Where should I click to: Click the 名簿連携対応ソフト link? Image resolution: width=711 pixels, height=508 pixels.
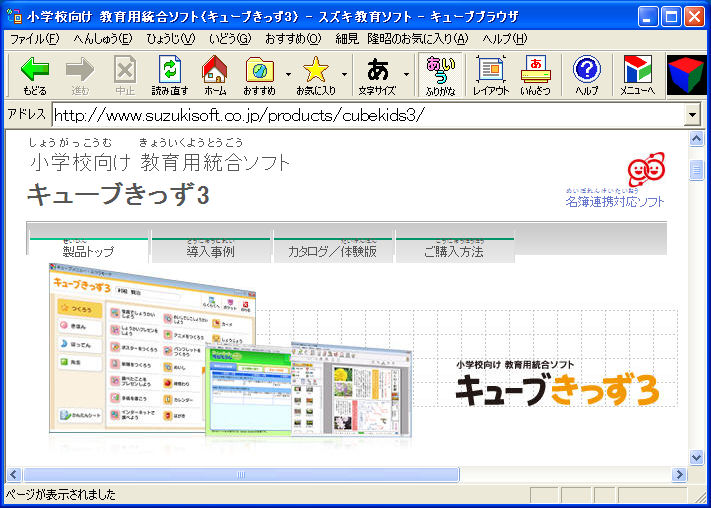tap(614, 202)
